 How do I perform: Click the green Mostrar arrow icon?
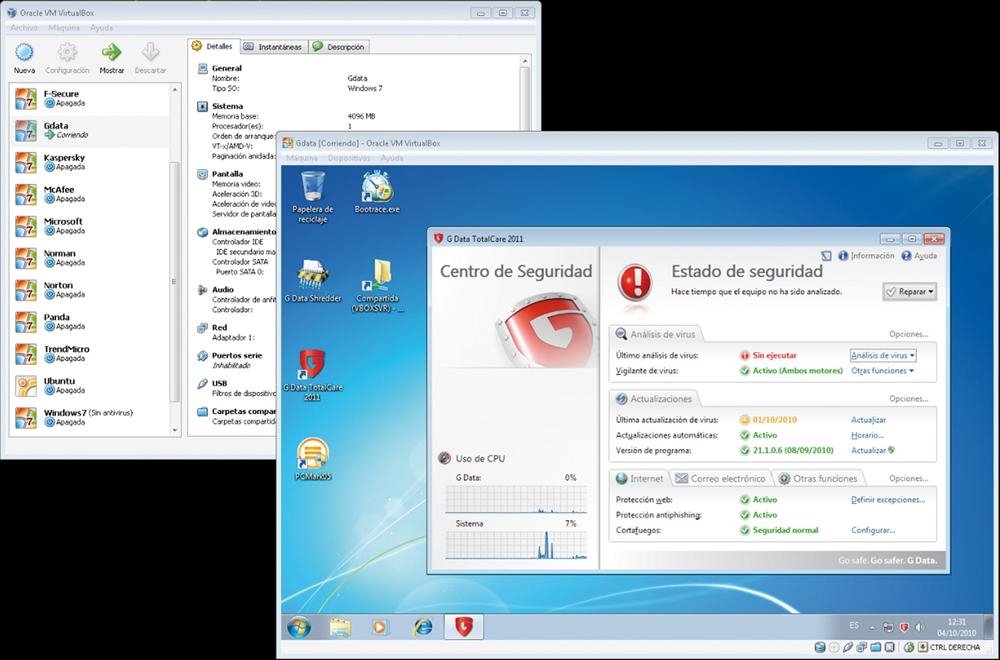(112, 52)
